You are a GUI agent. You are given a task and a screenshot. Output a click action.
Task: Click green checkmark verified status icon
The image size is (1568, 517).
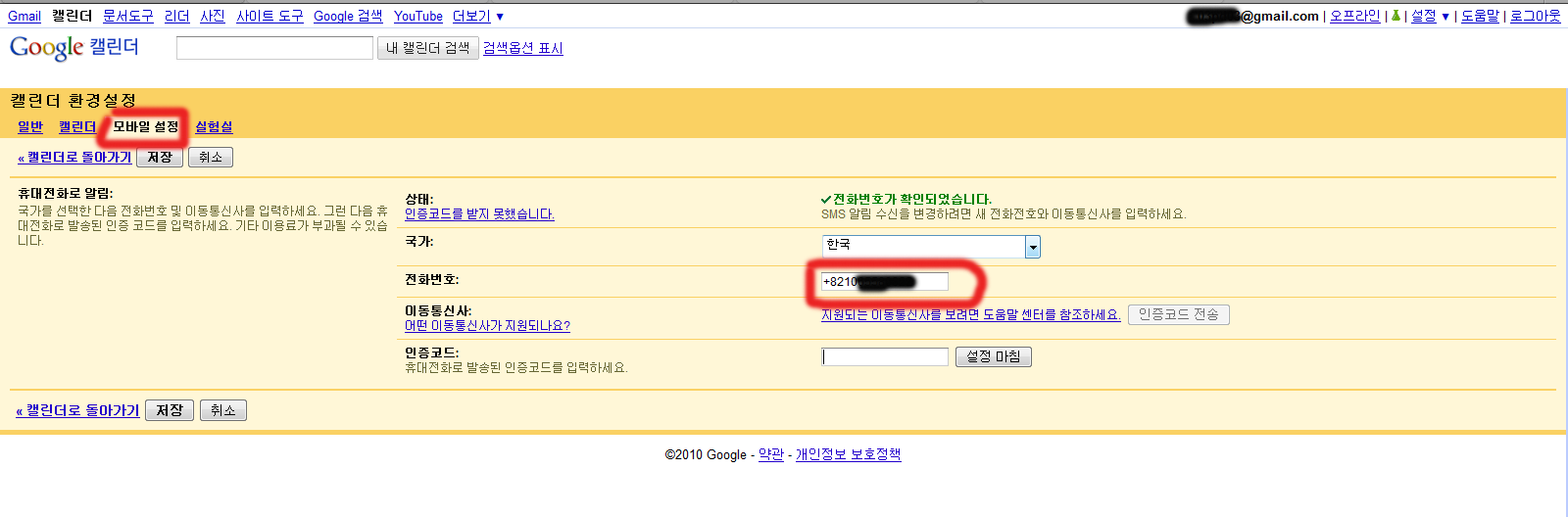(x=826, y=200)
